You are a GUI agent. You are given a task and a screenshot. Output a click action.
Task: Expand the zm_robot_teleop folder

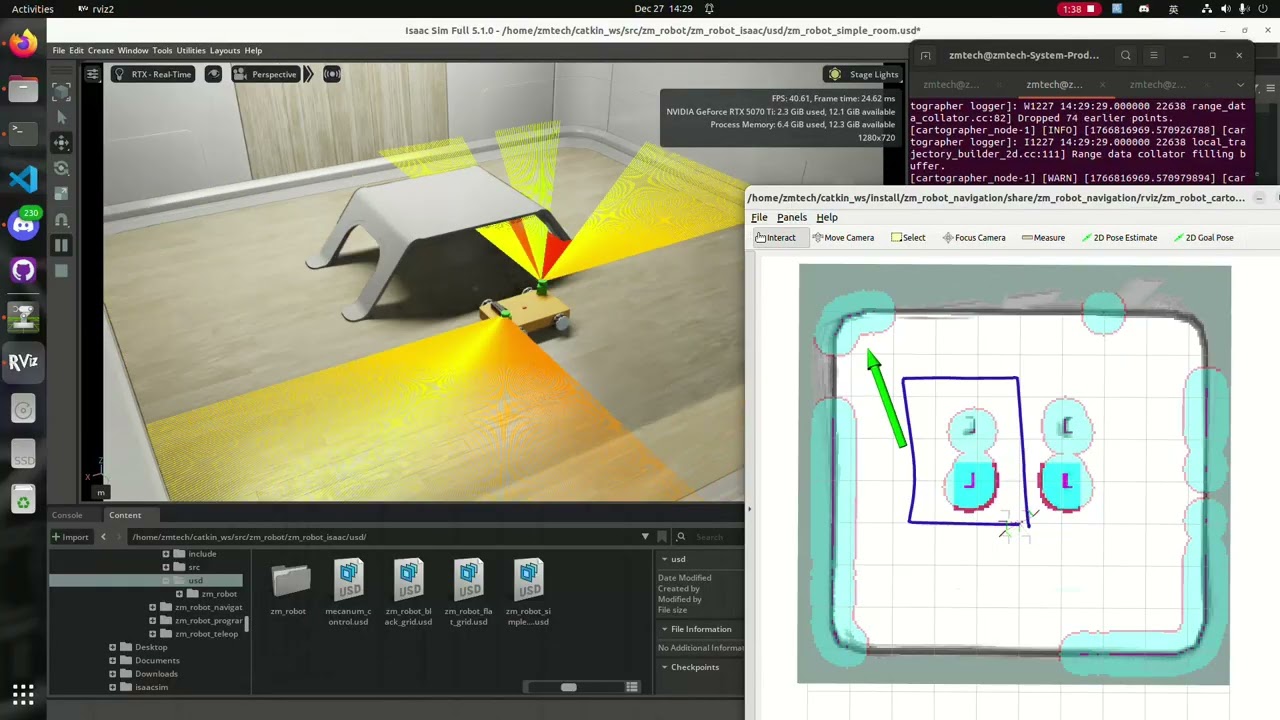[153, 634]
